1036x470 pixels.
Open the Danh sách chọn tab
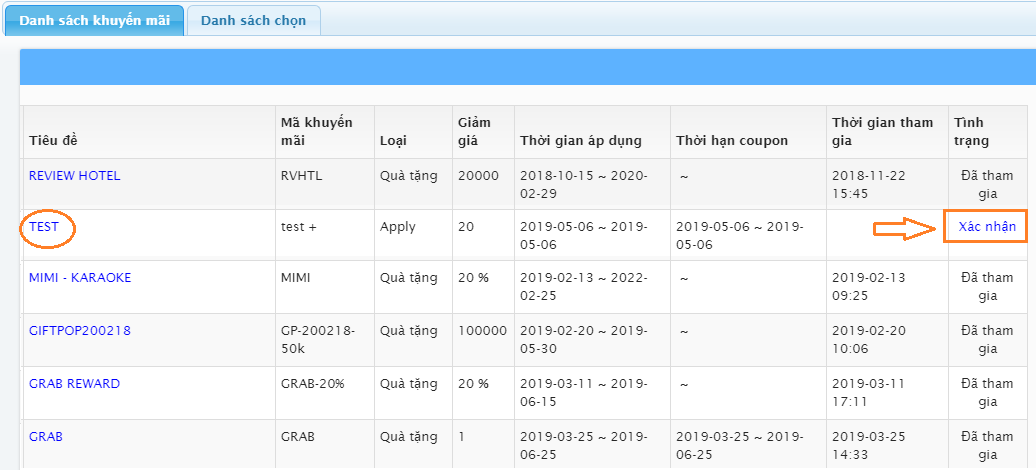coord(254,20)
